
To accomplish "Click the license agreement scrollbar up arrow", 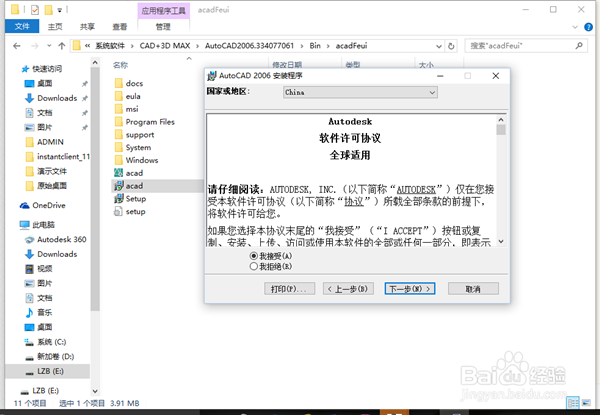I will [501, 120].
